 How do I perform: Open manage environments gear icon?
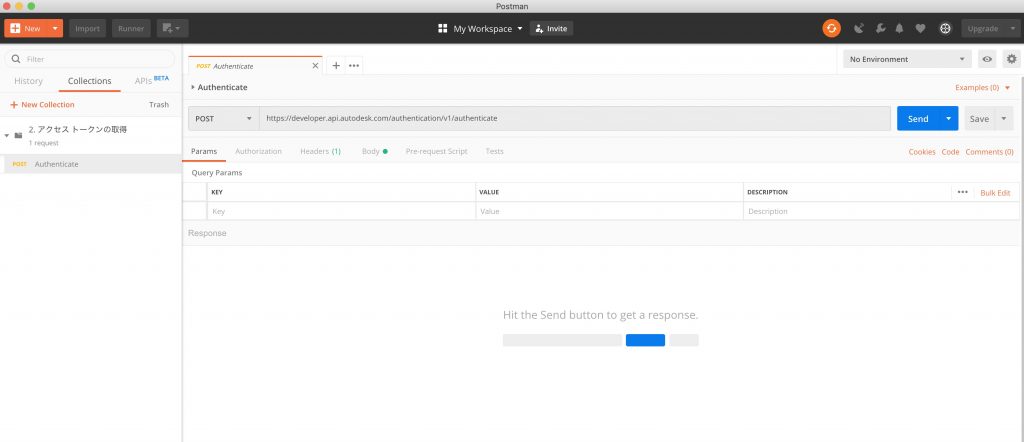click(x=1012, y=59)
